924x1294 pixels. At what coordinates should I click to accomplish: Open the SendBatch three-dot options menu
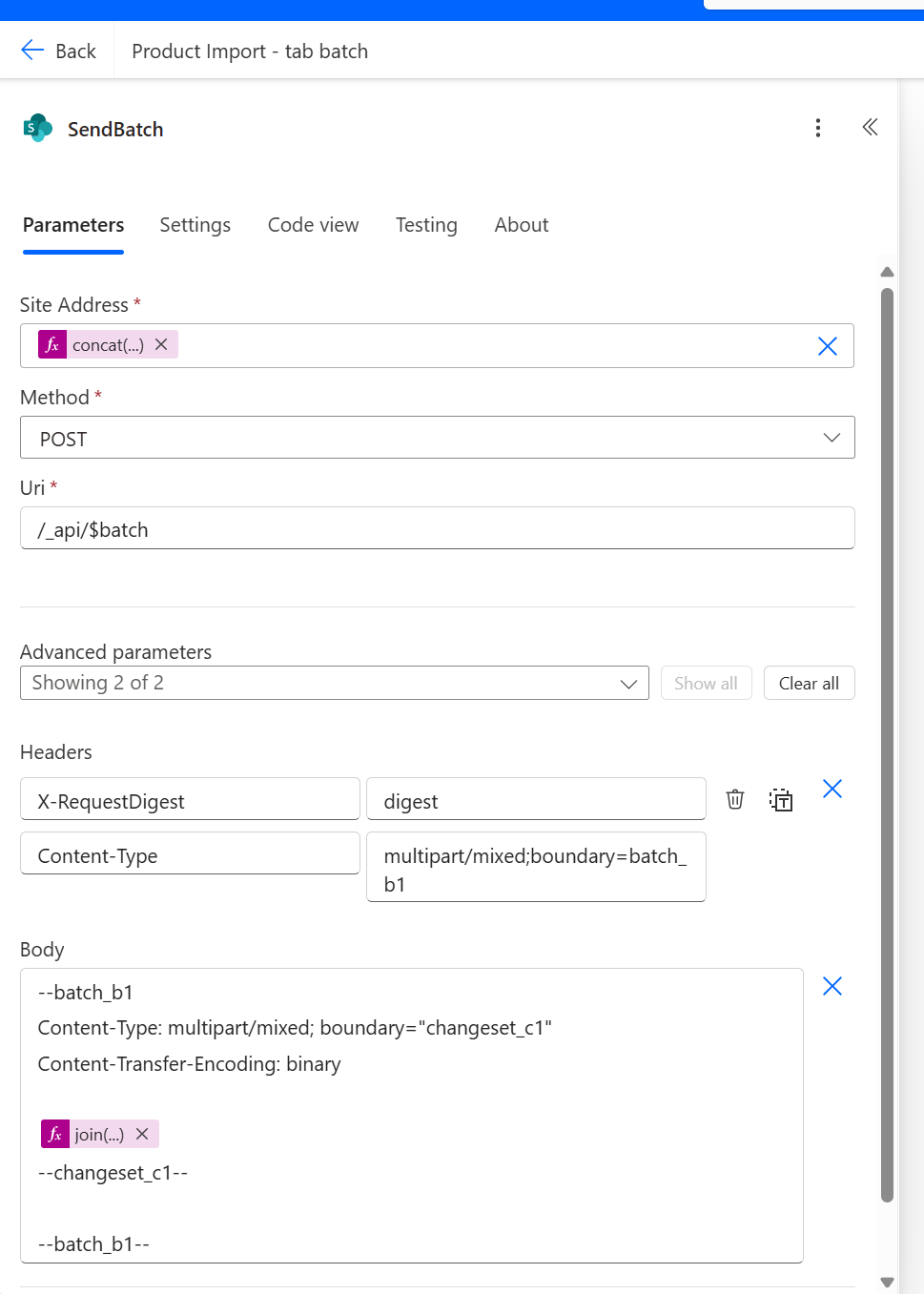pyautogui.click(x=818, y=128)
